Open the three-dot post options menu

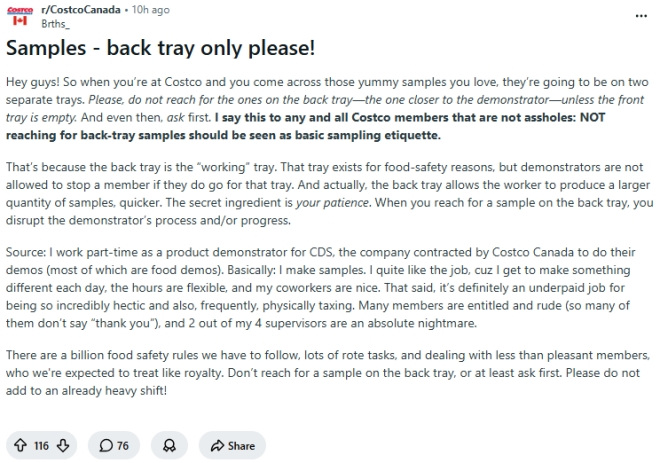(x=641, y=16)
